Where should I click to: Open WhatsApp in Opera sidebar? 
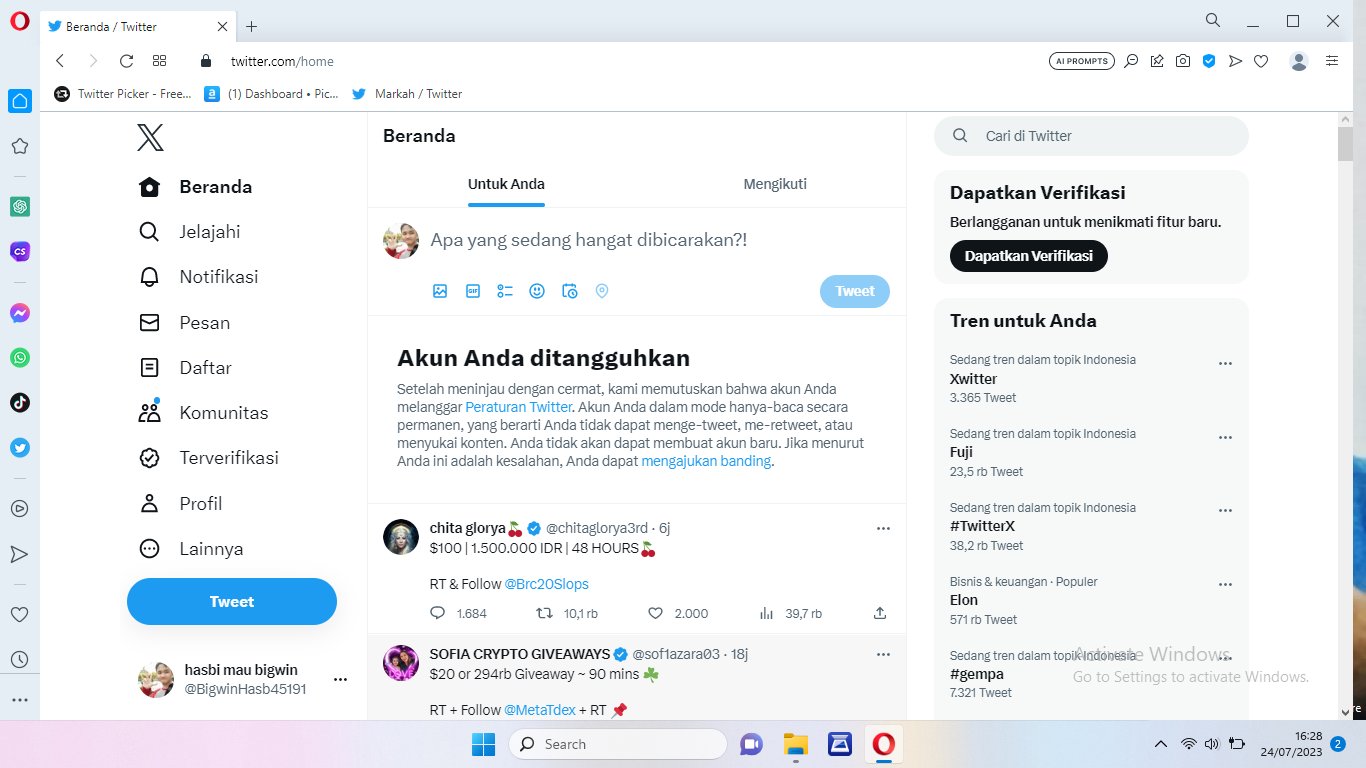coord(20,358)
